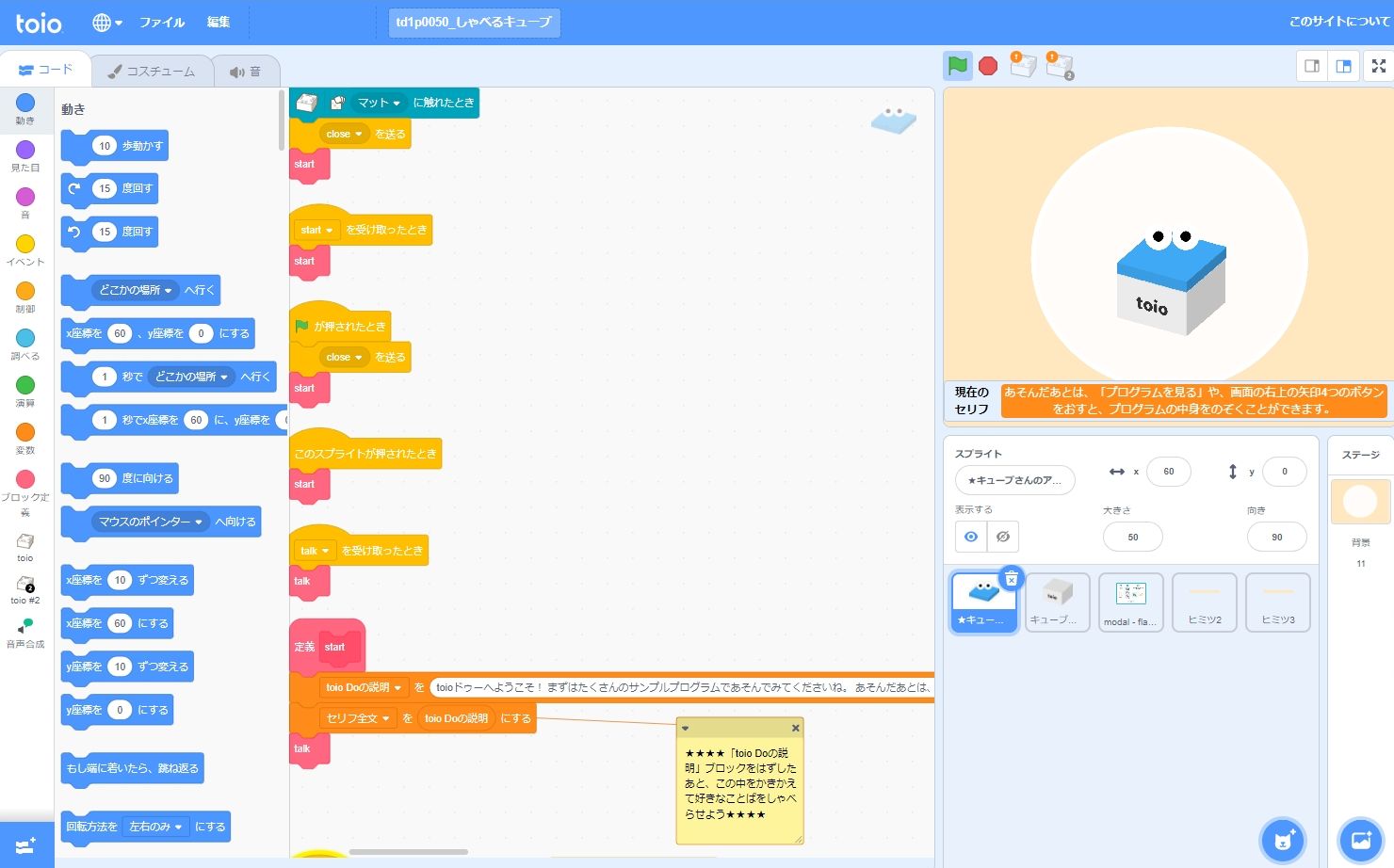Switch to the 音 sound tab
This screenshot has height=868, width=1394.
coord(246,71)
